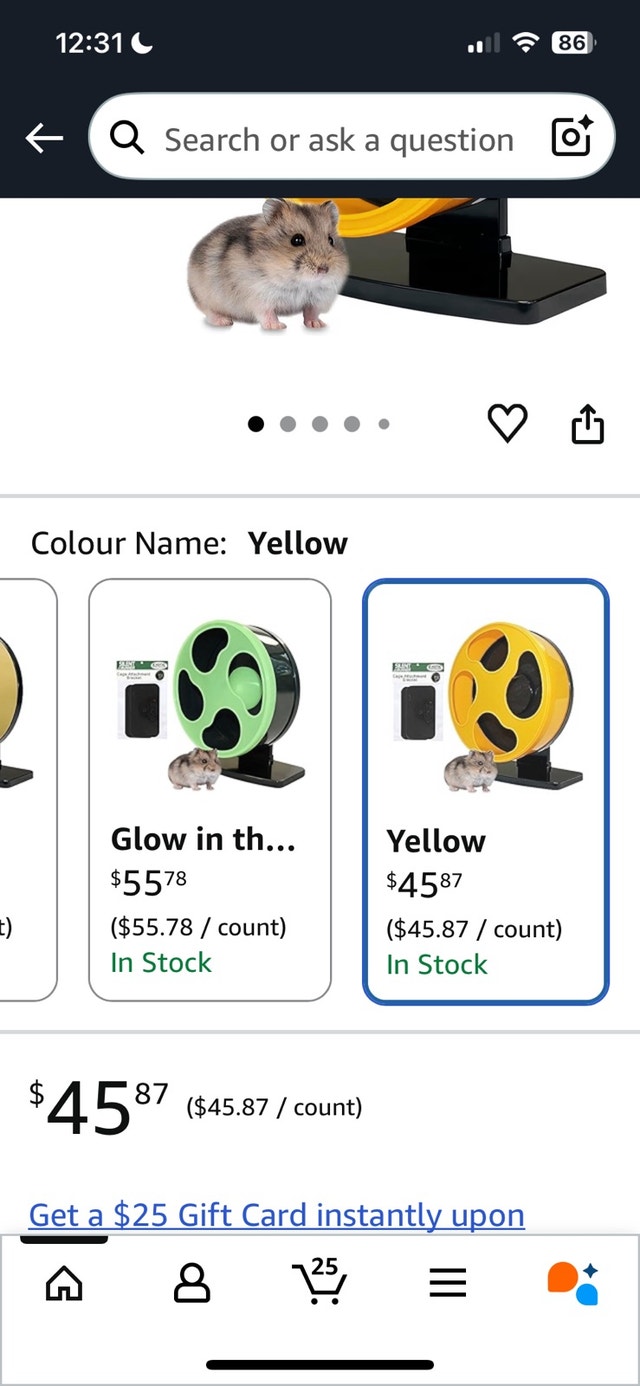
Task: Select the Glow in the dark colour option
Action: click(x=210, y=790)
